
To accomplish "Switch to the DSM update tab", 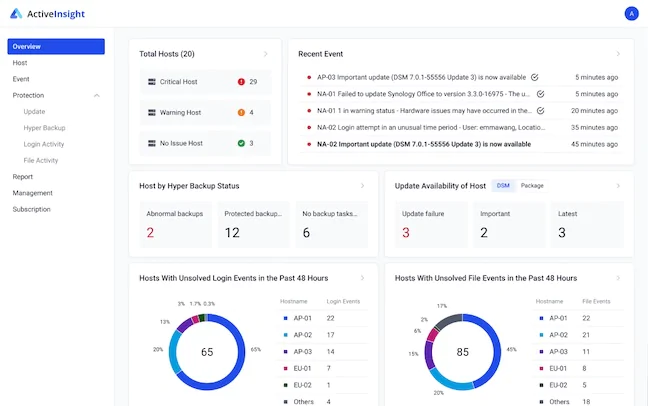I will [x=503, y=186].
